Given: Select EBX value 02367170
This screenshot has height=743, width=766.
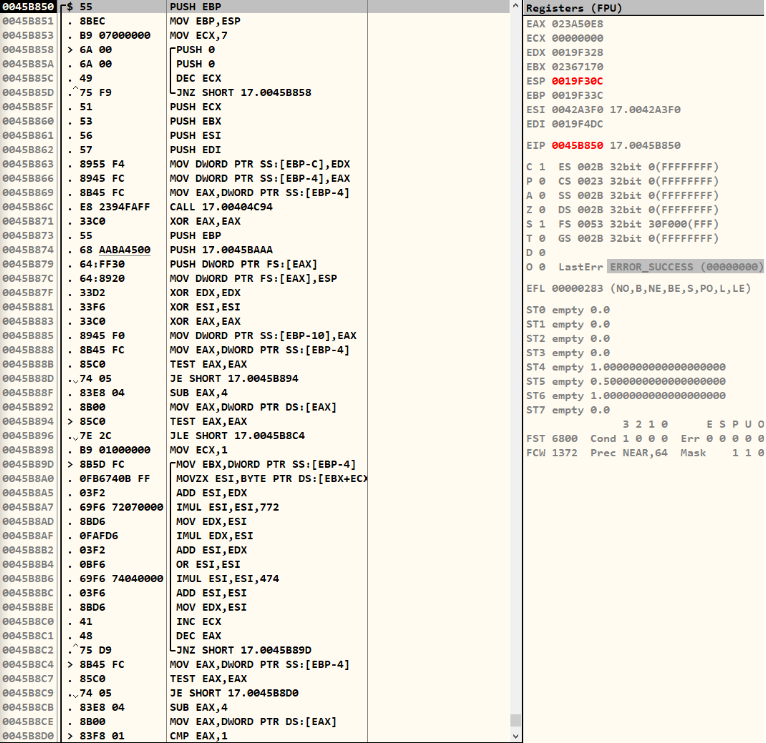Looking at the screenshot, I should click(577, 66).
